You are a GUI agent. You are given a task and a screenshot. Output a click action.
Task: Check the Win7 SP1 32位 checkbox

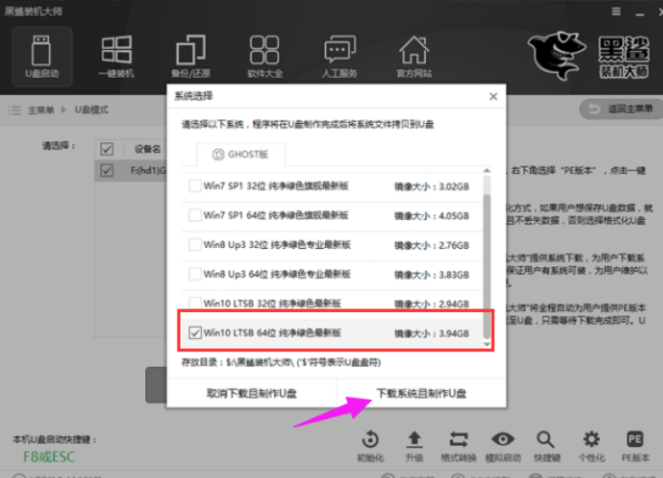[195, 186]
